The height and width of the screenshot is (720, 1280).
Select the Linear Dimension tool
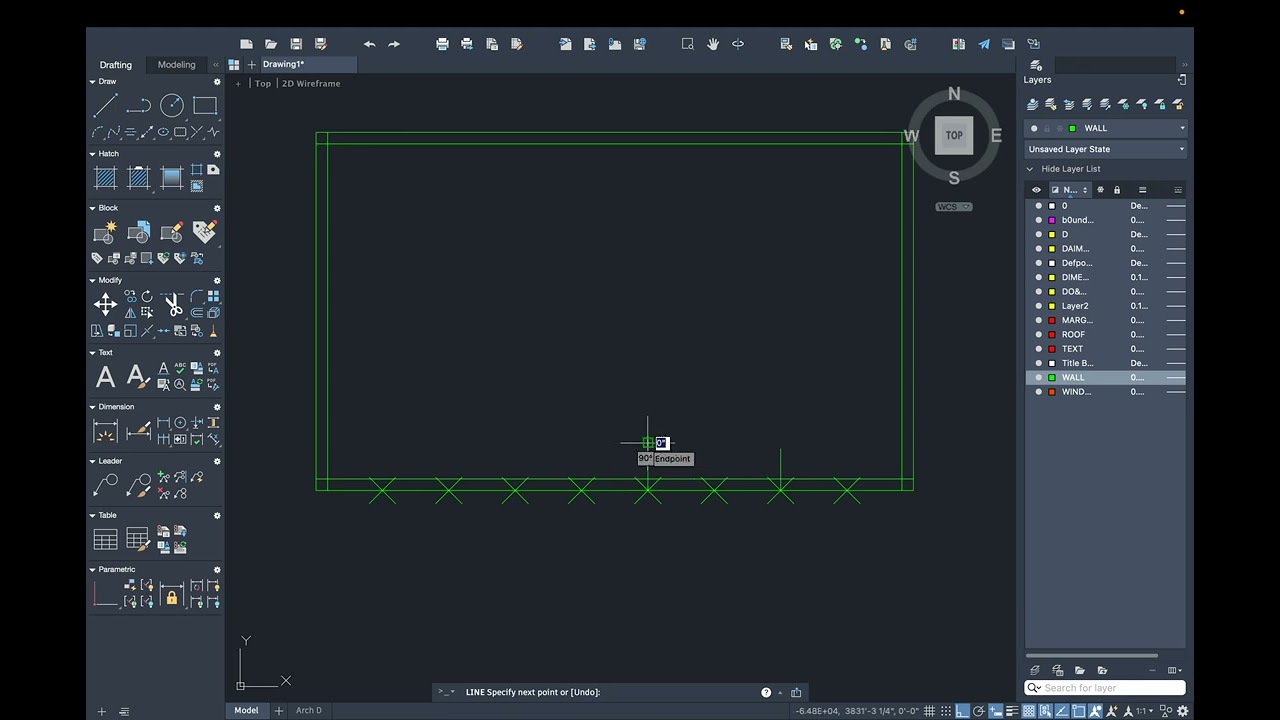pos(105,431)
